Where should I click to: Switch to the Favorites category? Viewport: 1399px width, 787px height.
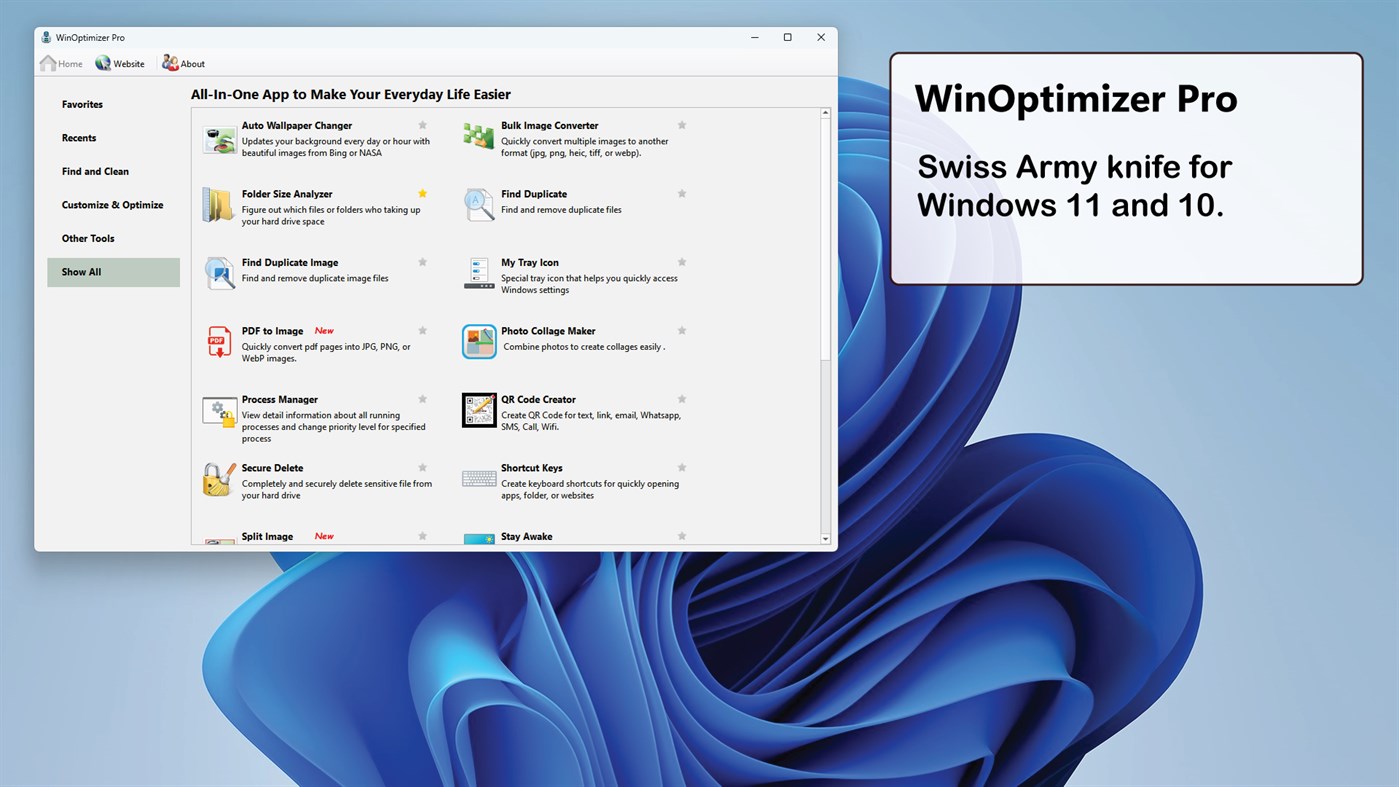coord(81,104)
